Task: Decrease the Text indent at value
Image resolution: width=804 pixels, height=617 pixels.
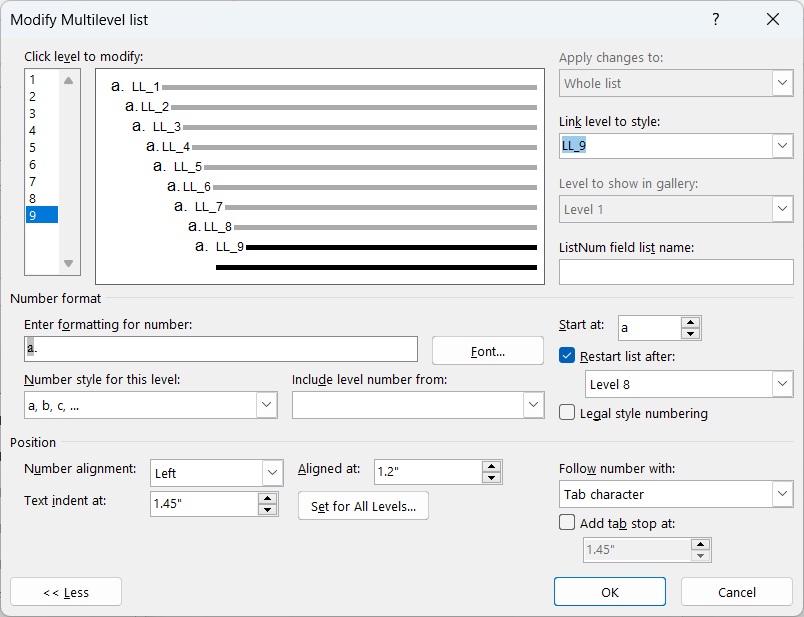Action: coord(266,510)
